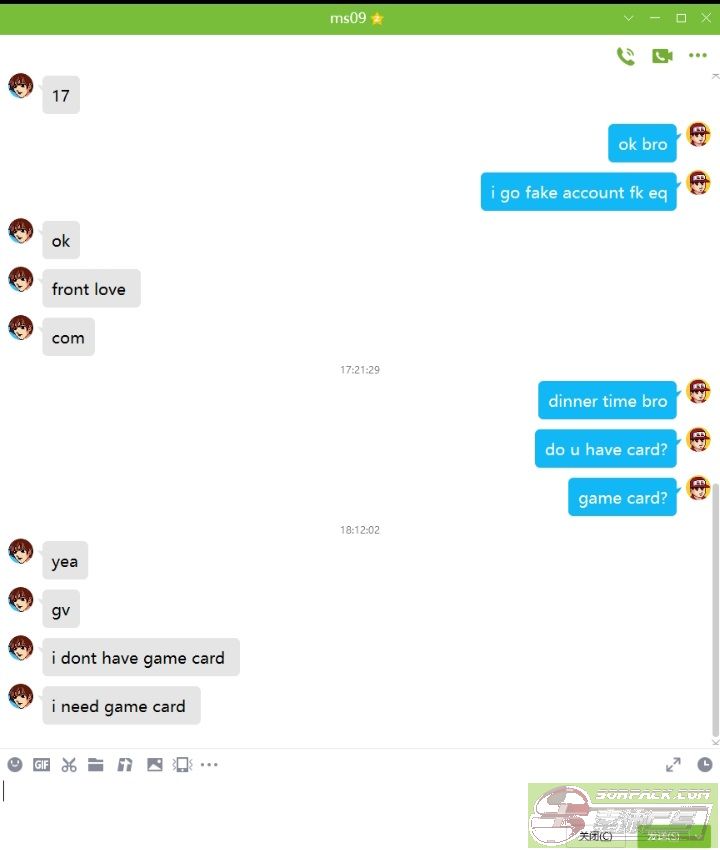Insert a picture using image icon
This screenshot has width=720, height=850.
click(155, 764)
